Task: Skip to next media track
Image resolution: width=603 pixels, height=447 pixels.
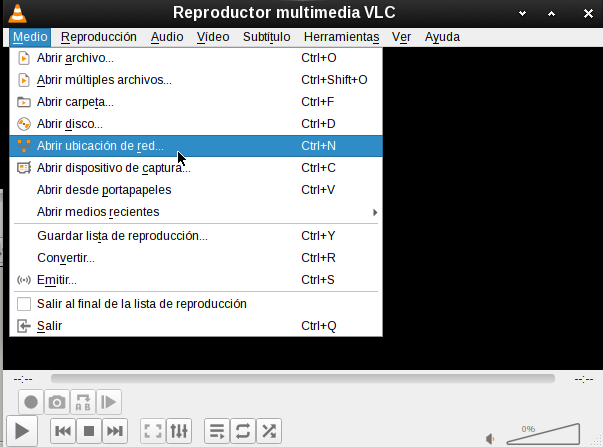Action: click(x=115, y=431)
